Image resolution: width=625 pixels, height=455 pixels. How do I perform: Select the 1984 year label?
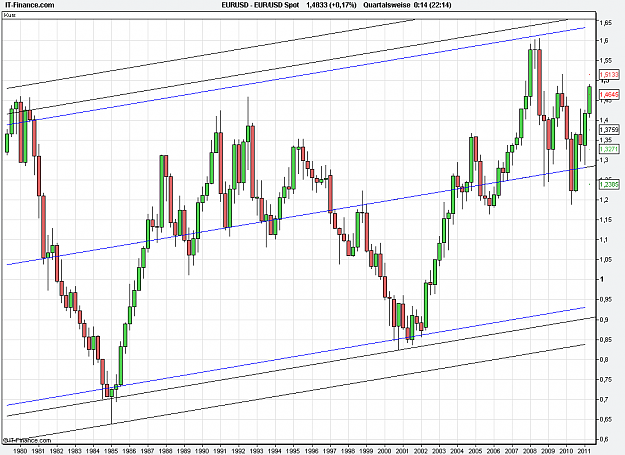pos(93,451)
